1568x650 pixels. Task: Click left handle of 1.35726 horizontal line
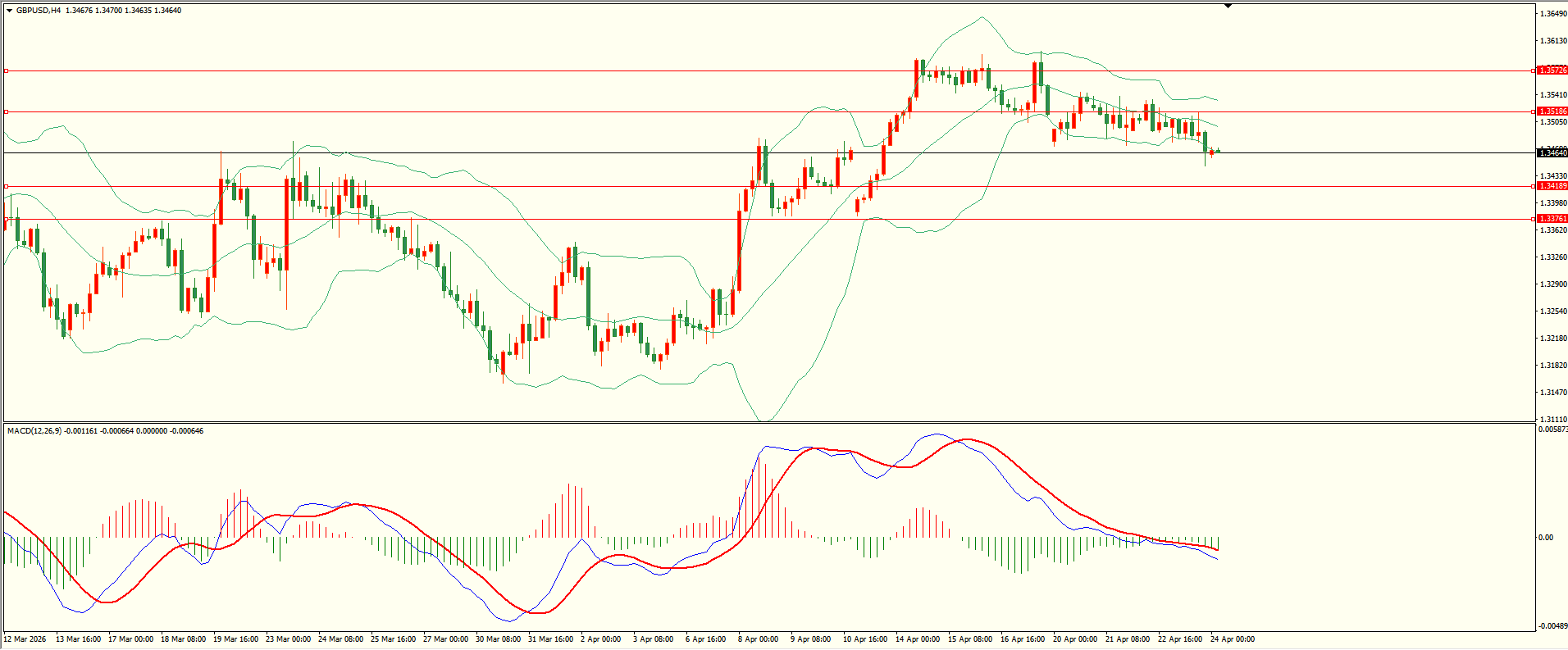[x=7, y=71]
